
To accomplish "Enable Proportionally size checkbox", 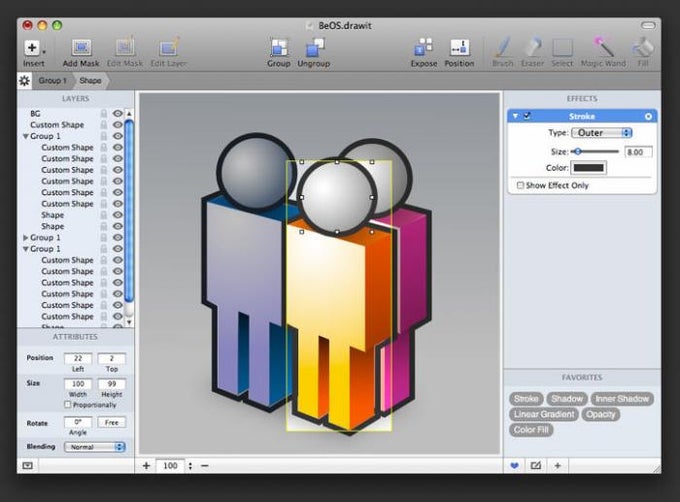I will pyautogui.click(x=67, y=405).
